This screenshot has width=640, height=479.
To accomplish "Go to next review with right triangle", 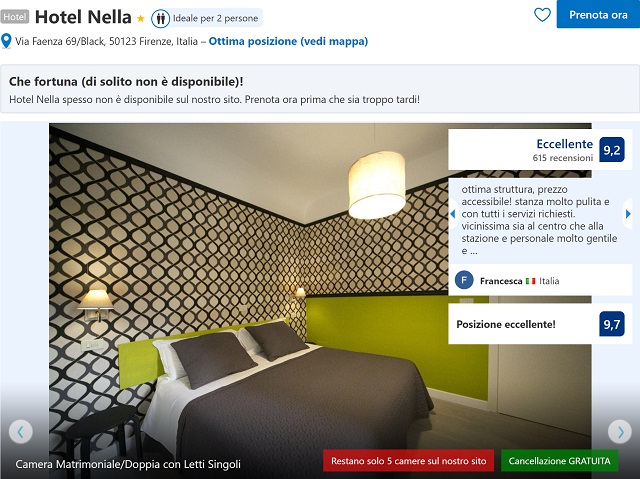I will tap(628, 214).
